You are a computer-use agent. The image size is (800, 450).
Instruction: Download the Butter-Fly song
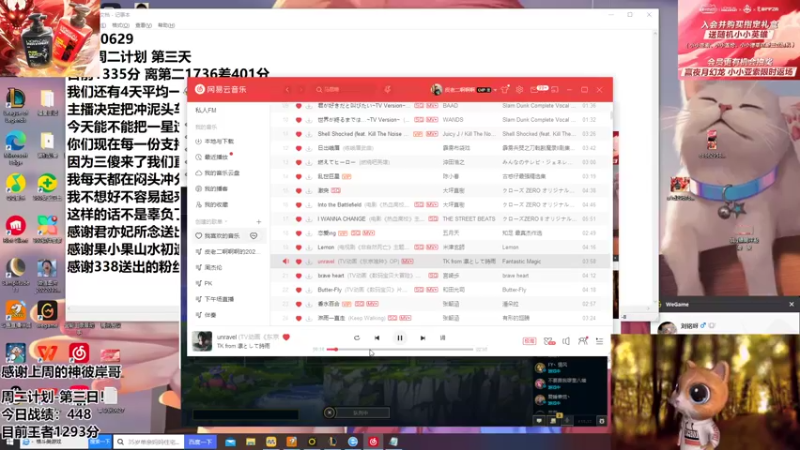[x=309, y=290]
